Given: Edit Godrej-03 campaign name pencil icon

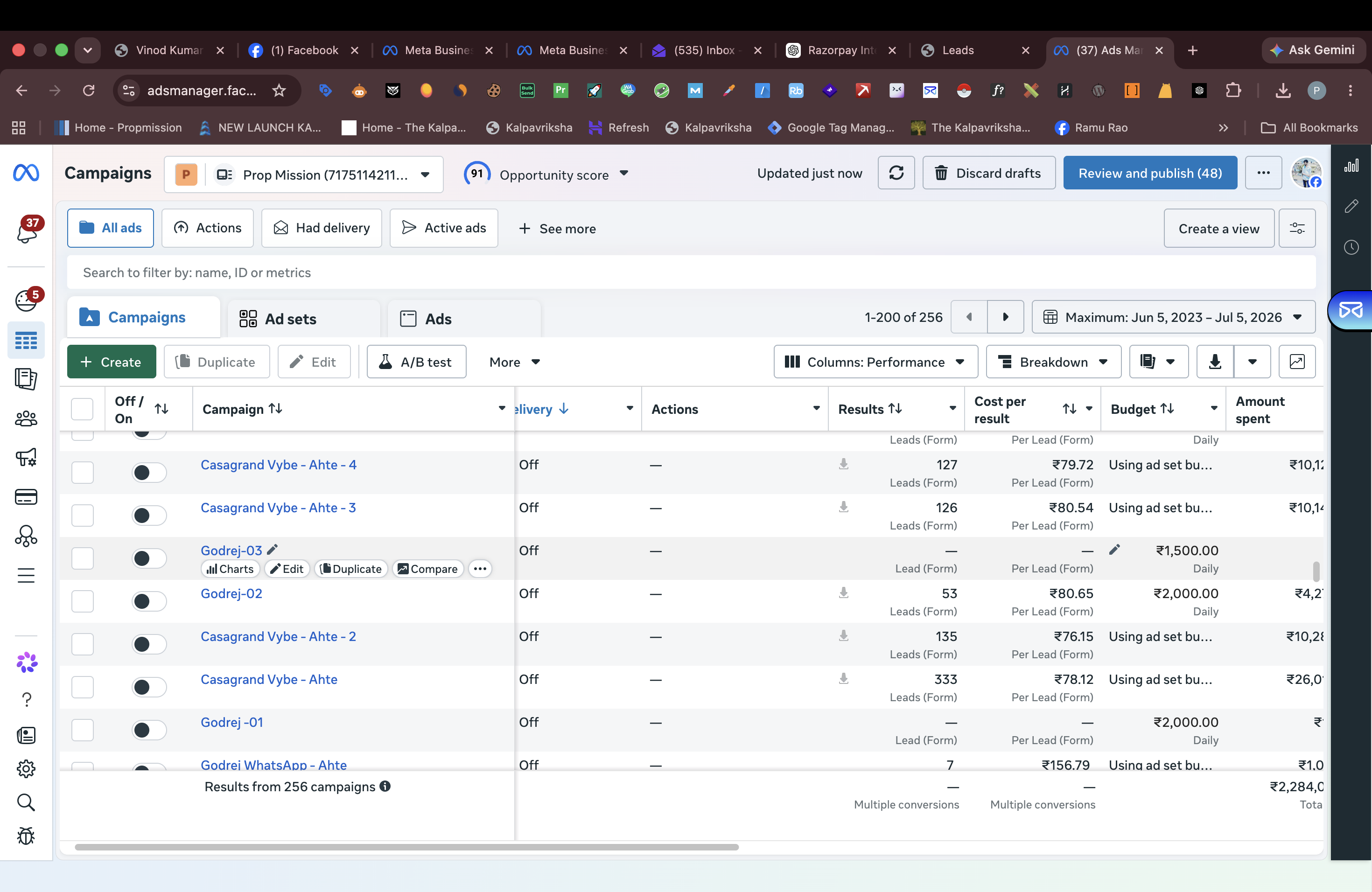Looking at the screenshot, I should pos(272,549).
